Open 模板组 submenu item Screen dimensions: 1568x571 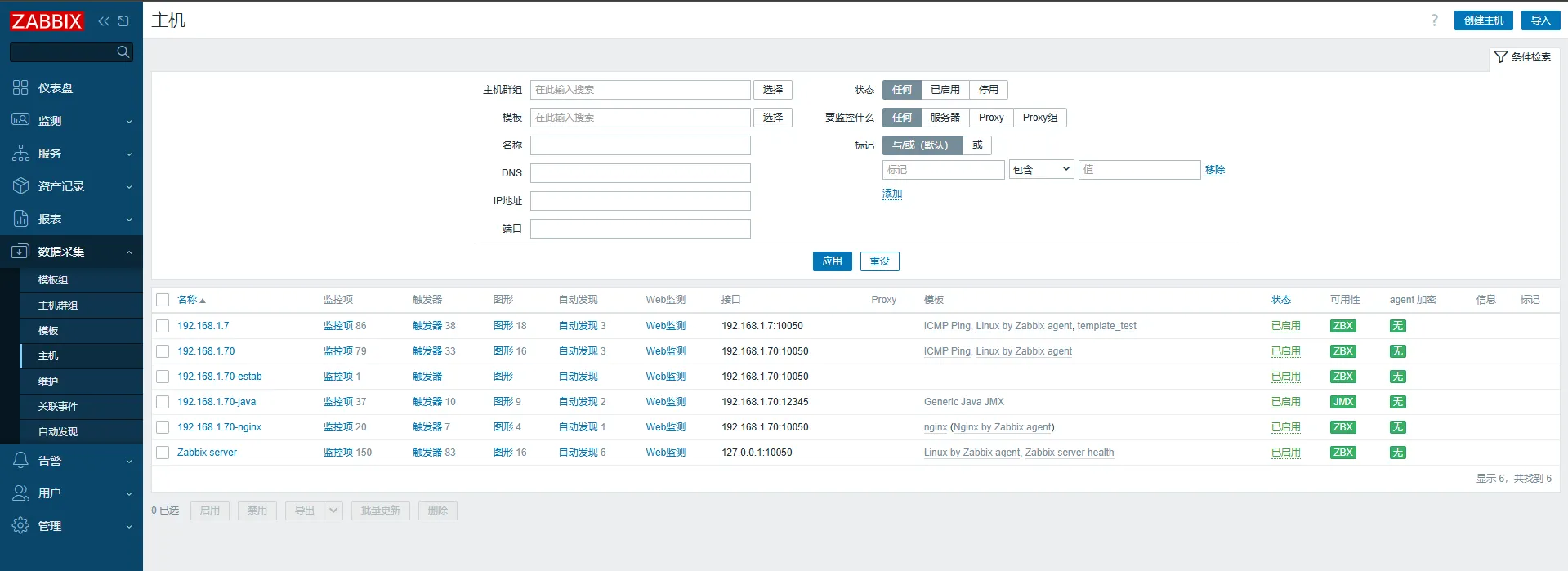click(81, 280)
